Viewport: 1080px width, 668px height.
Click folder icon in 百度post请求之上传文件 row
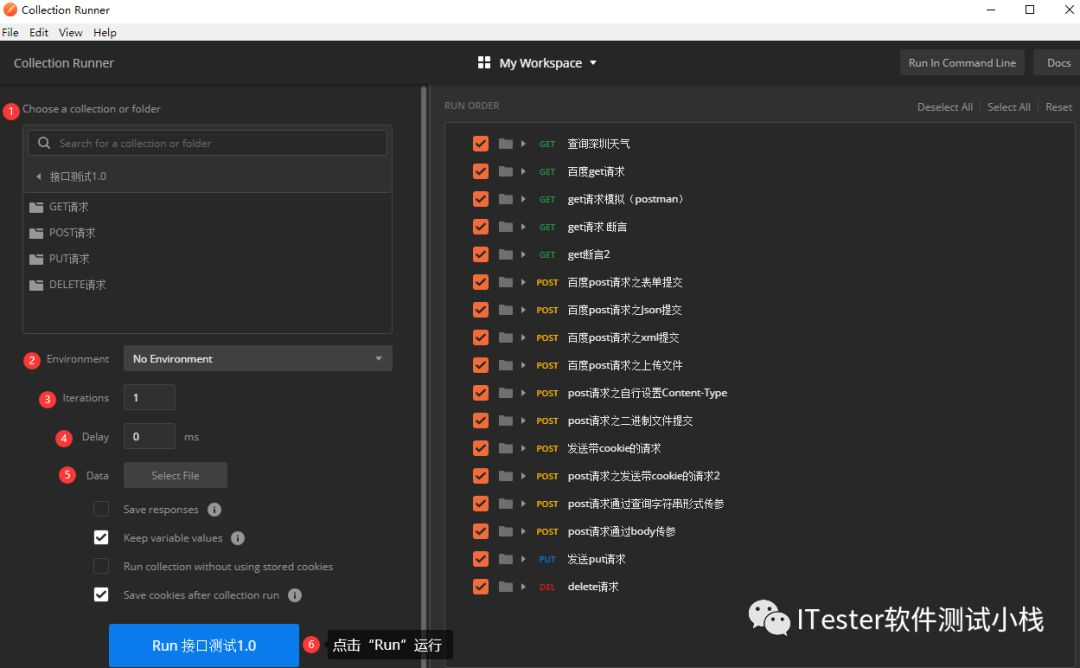tap(506, 365)
